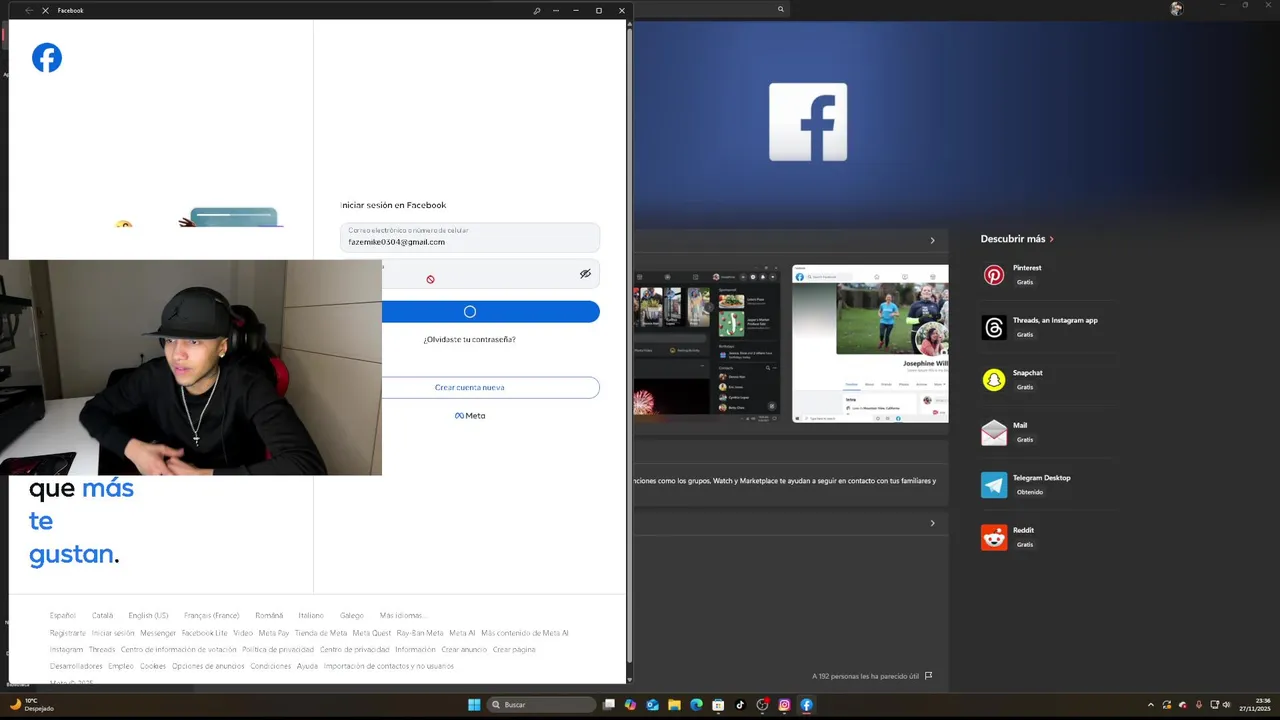
Task: Open Más idiomas… language options
Action: tap(402, 616)
